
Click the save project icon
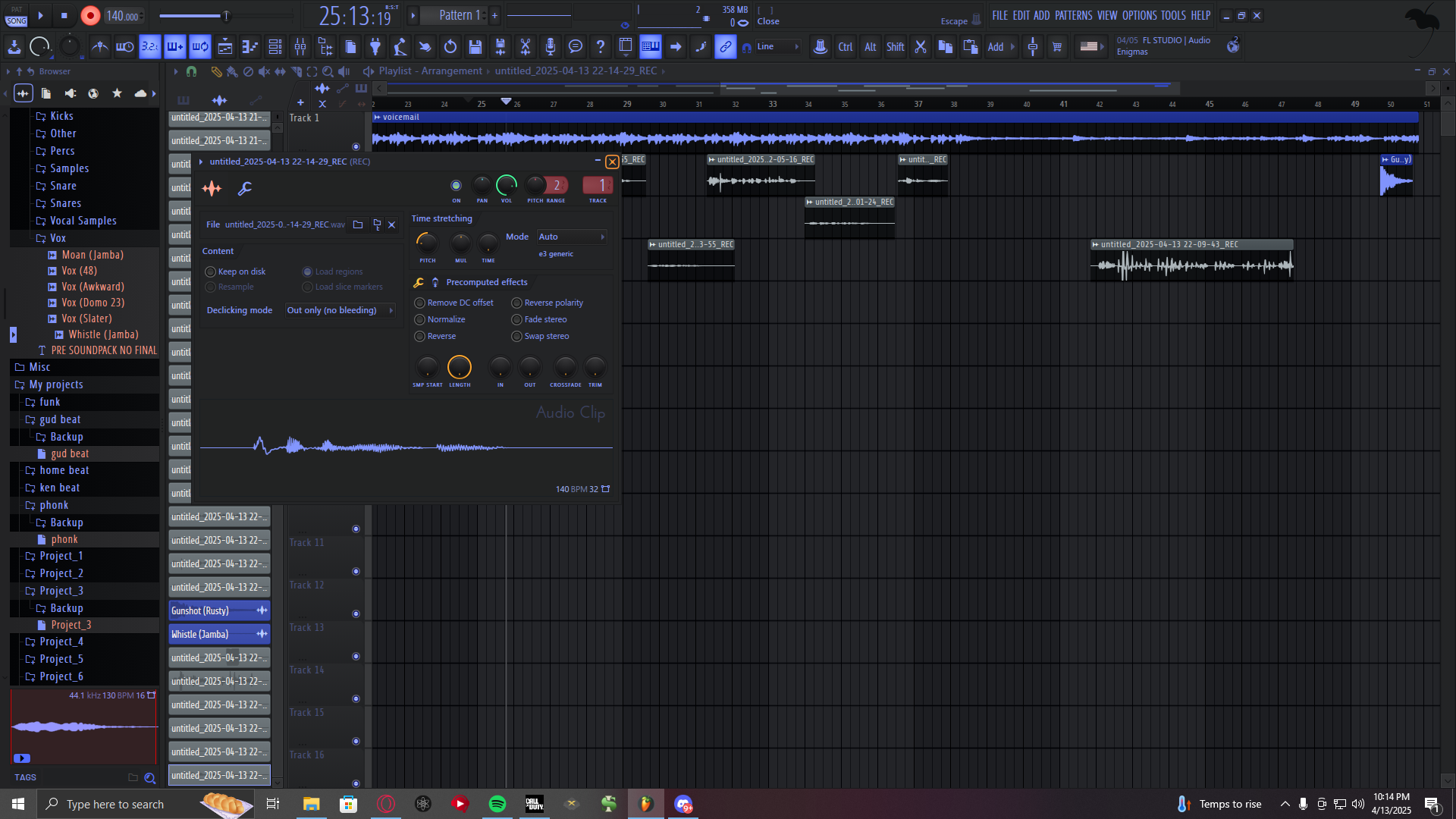tap(475, 47)
